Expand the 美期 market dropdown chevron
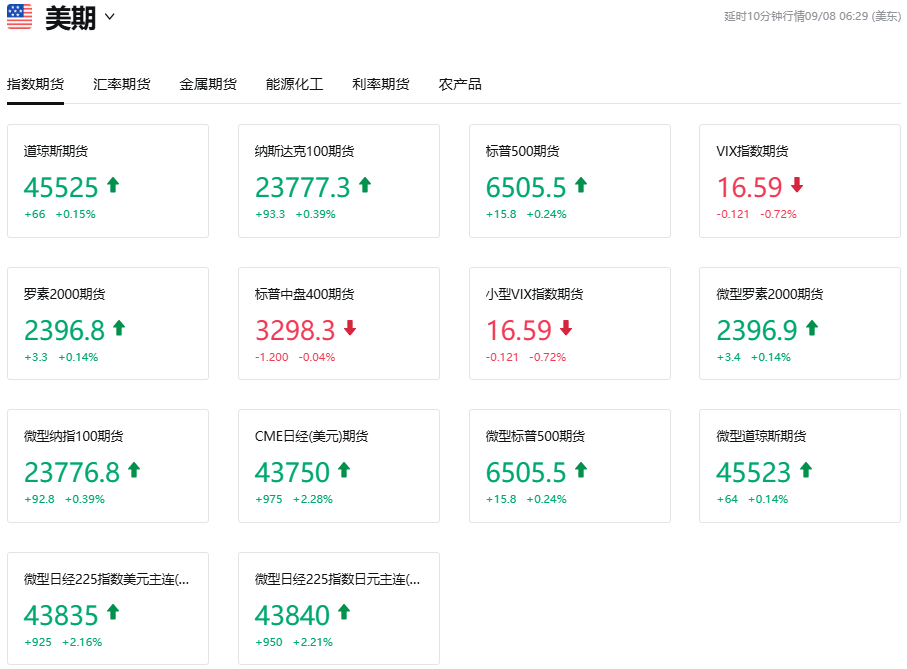The image size is (907, 669). [x=109, y=16]
